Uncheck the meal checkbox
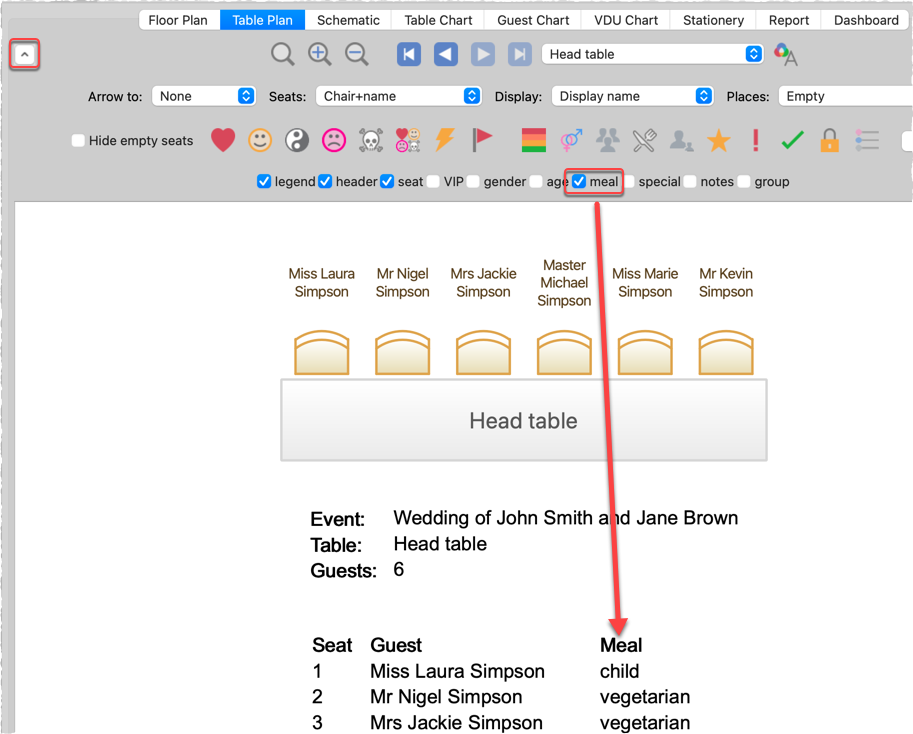Viewport: 913px width, 734px height. pos(579,182)
